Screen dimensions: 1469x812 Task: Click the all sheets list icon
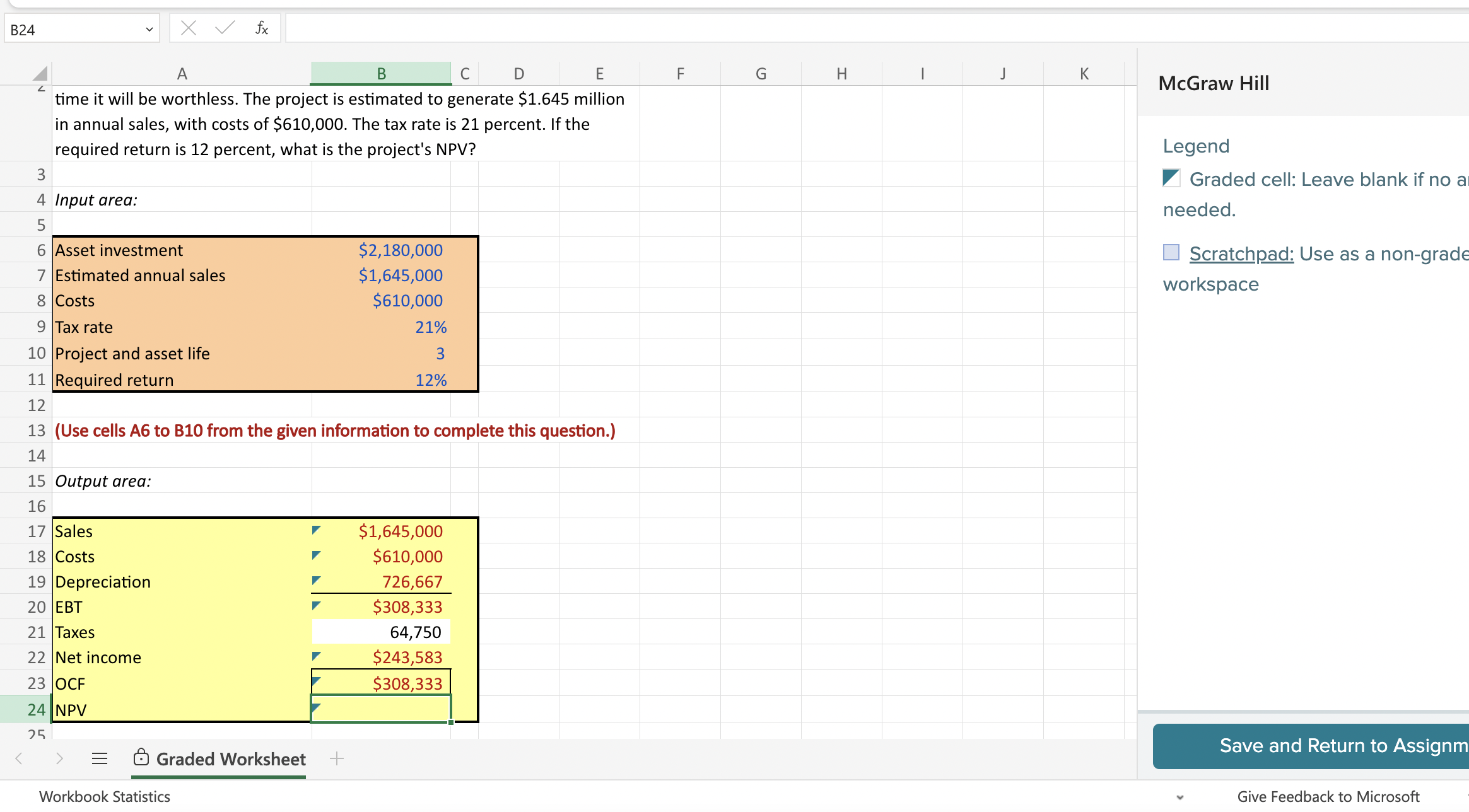[x=99, y=758]
